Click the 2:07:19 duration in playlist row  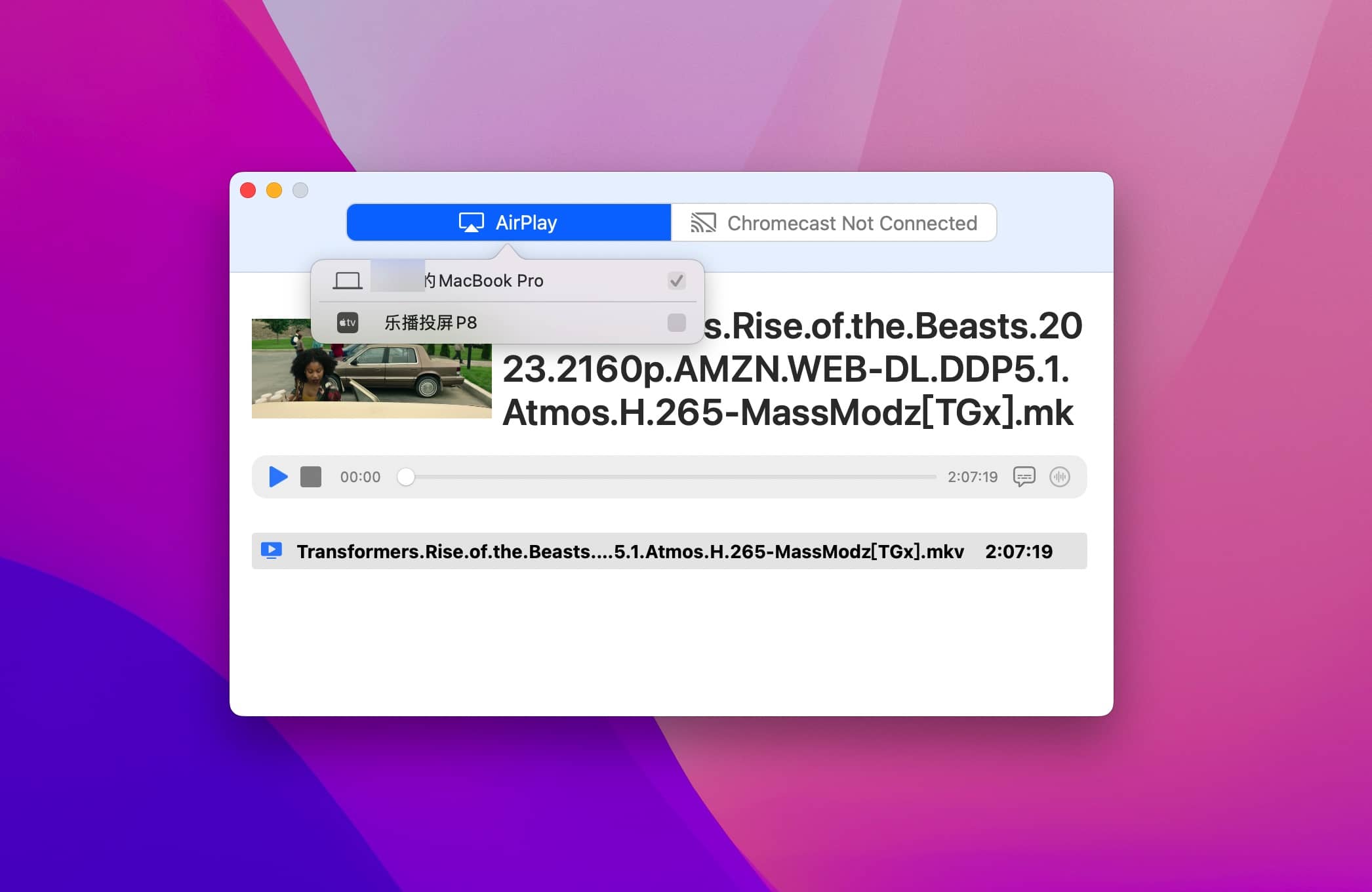1019,551
